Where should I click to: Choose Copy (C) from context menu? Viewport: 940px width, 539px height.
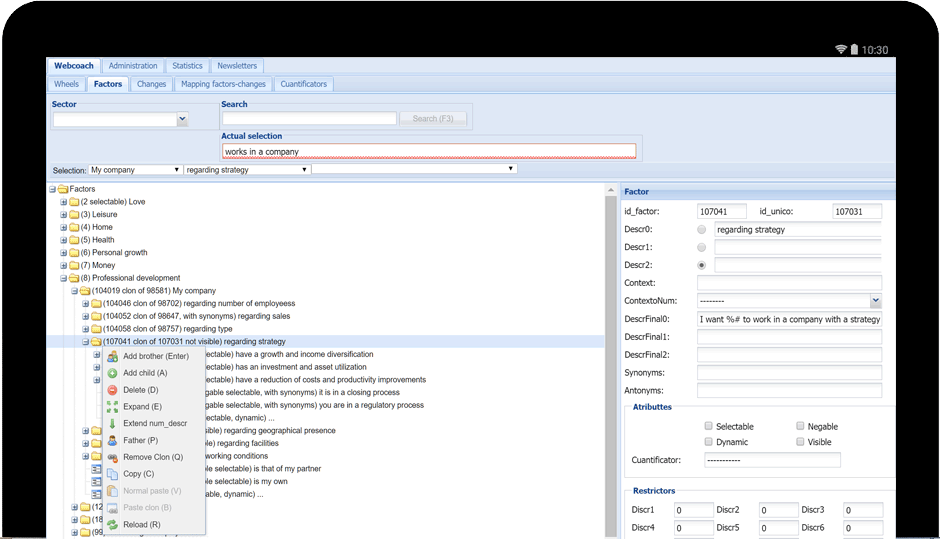[x=138, y=474]
